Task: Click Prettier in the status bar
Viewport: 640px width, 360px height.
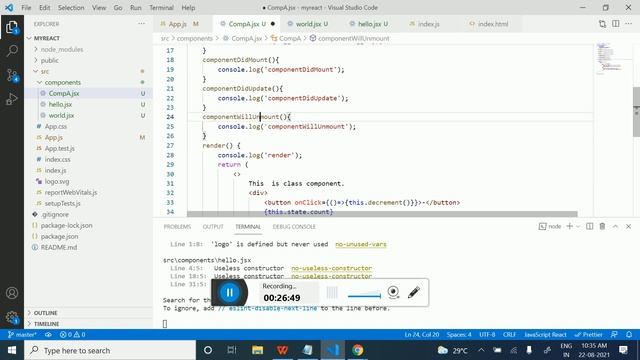Action: [588, 334]
